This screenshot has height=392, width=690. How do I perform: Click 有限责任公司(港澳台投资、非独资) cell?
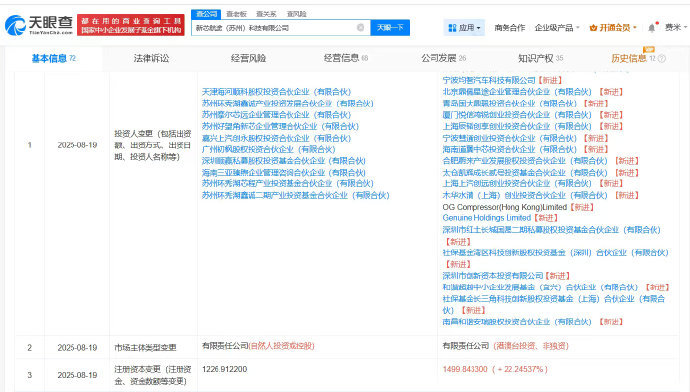pyautogui.click(x=505, y=346)
